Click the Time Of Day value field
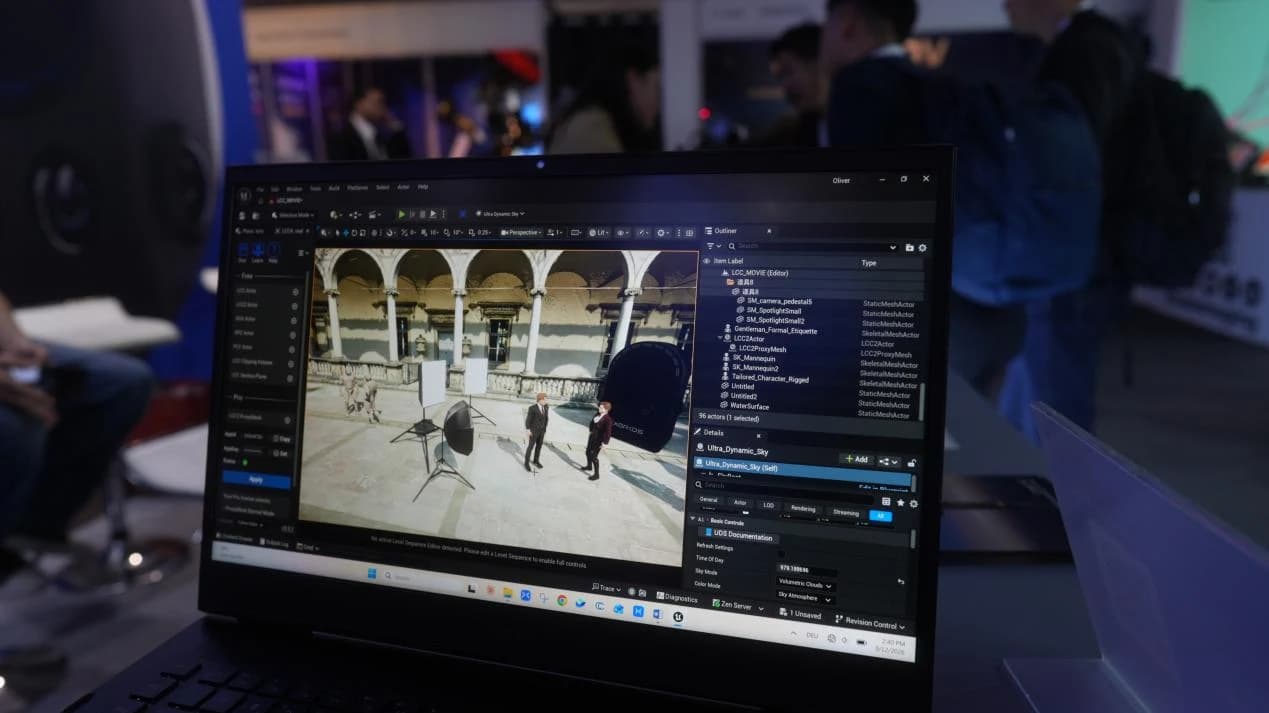 point(806,569)
